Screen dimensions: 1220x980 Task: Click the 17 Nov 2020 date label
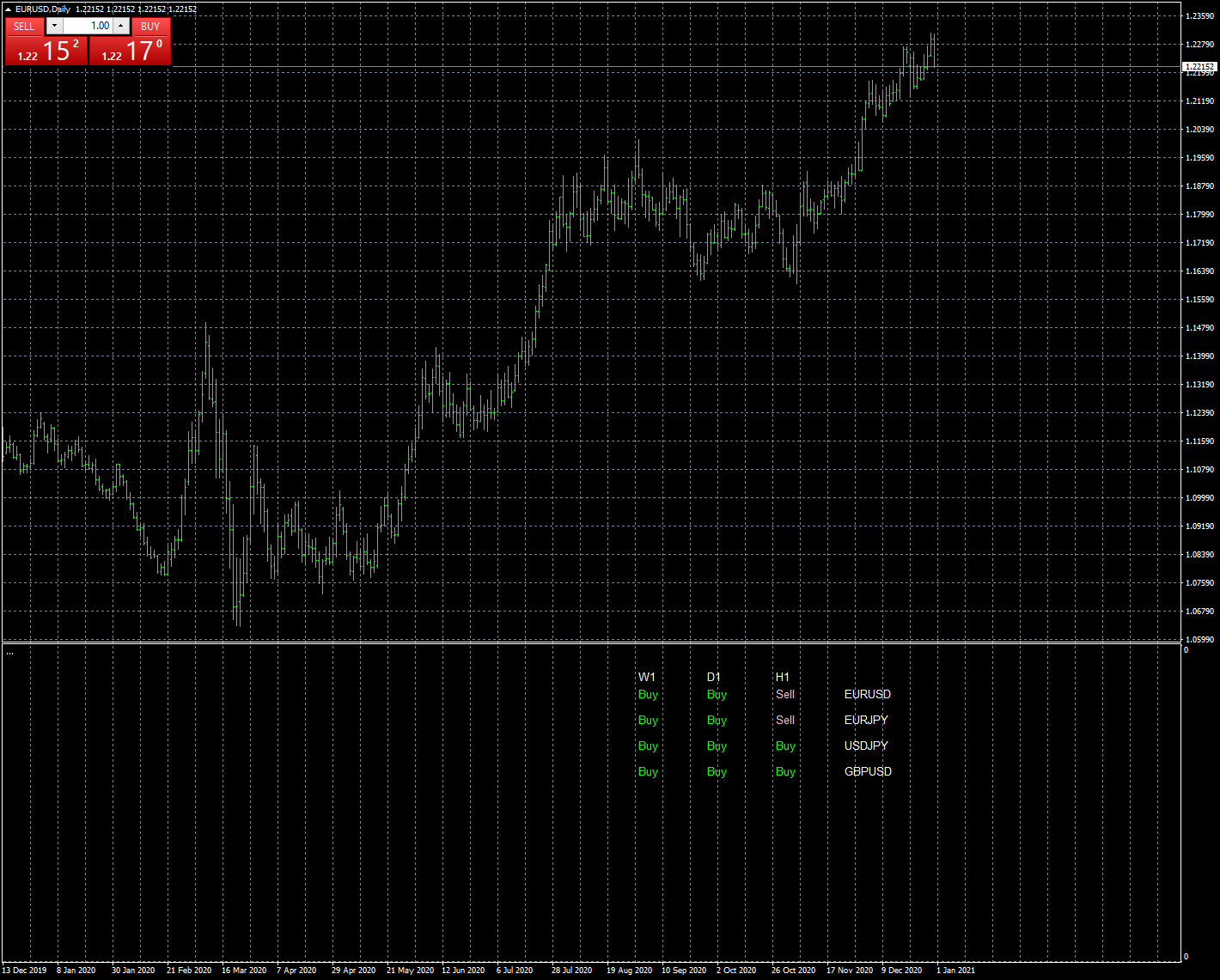(x=850, y=971)
